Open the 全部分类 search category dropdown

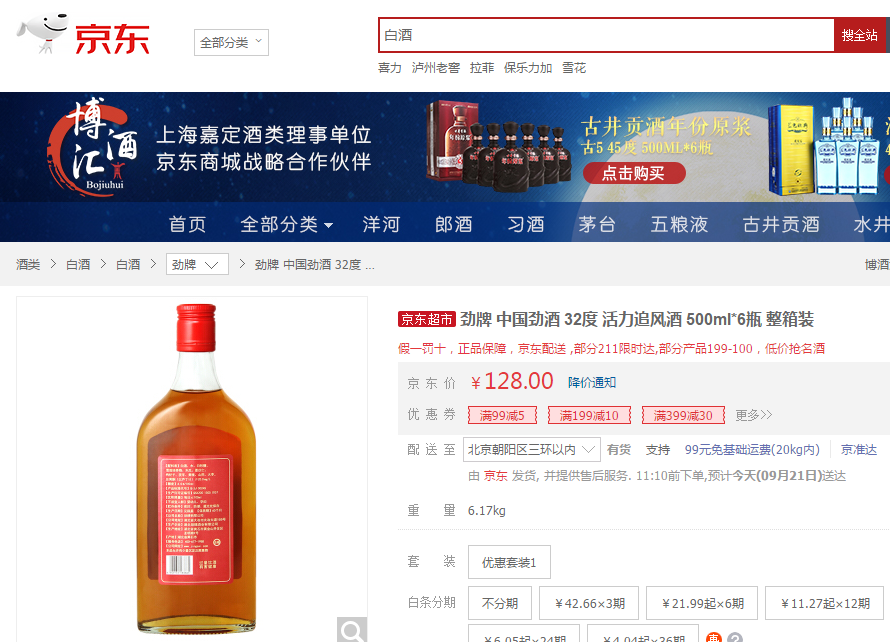[x=231, y=43]
